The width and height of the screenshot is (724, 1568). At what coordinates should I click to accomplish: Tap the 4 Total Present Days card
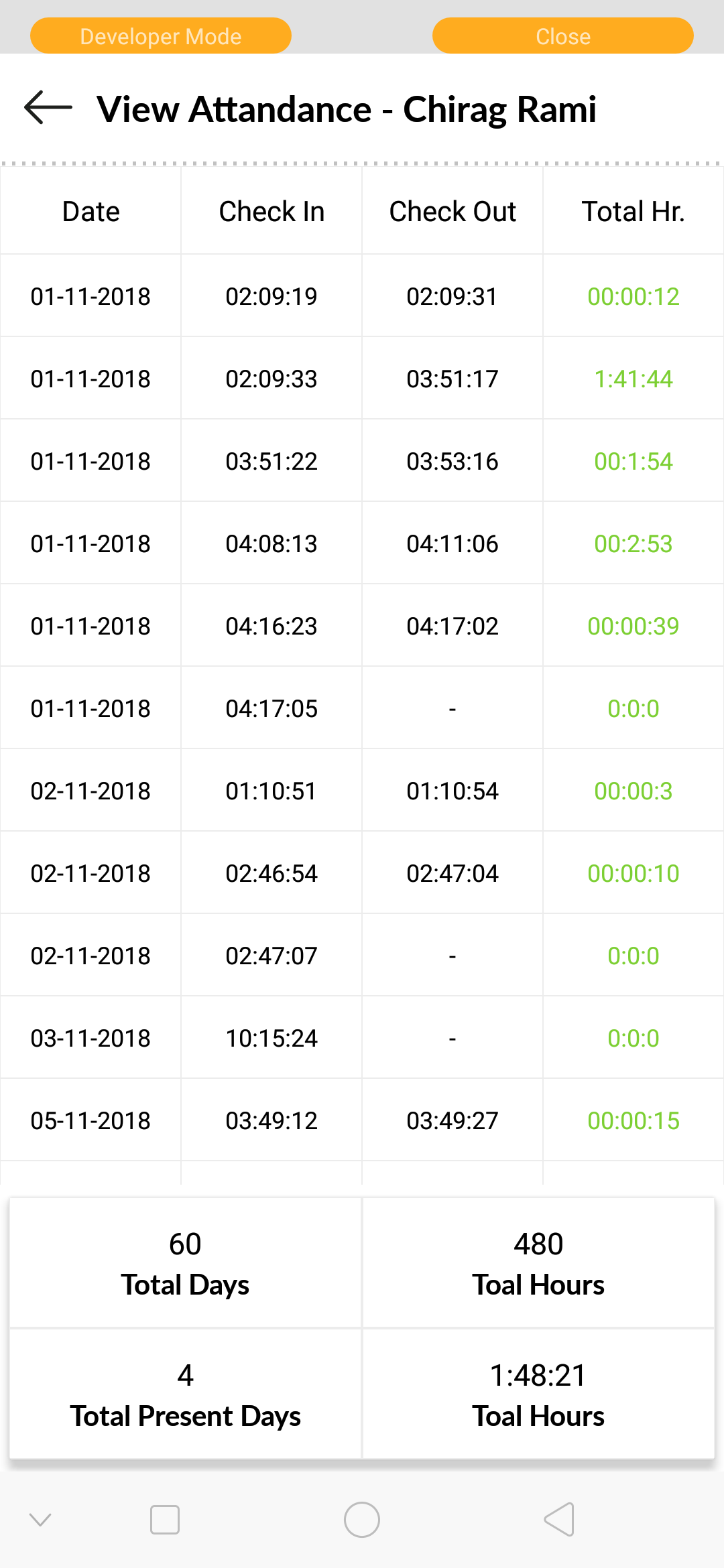185,1394
